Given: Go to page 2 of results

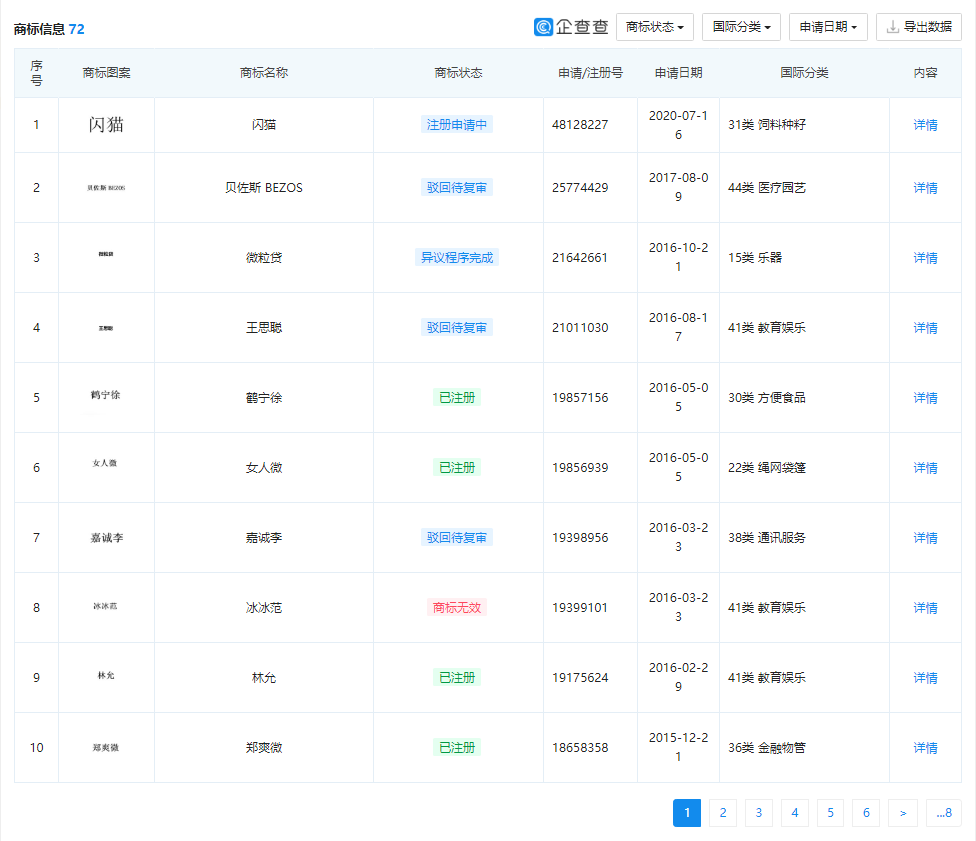Looking at the screenshot, I should coord(723,813).
